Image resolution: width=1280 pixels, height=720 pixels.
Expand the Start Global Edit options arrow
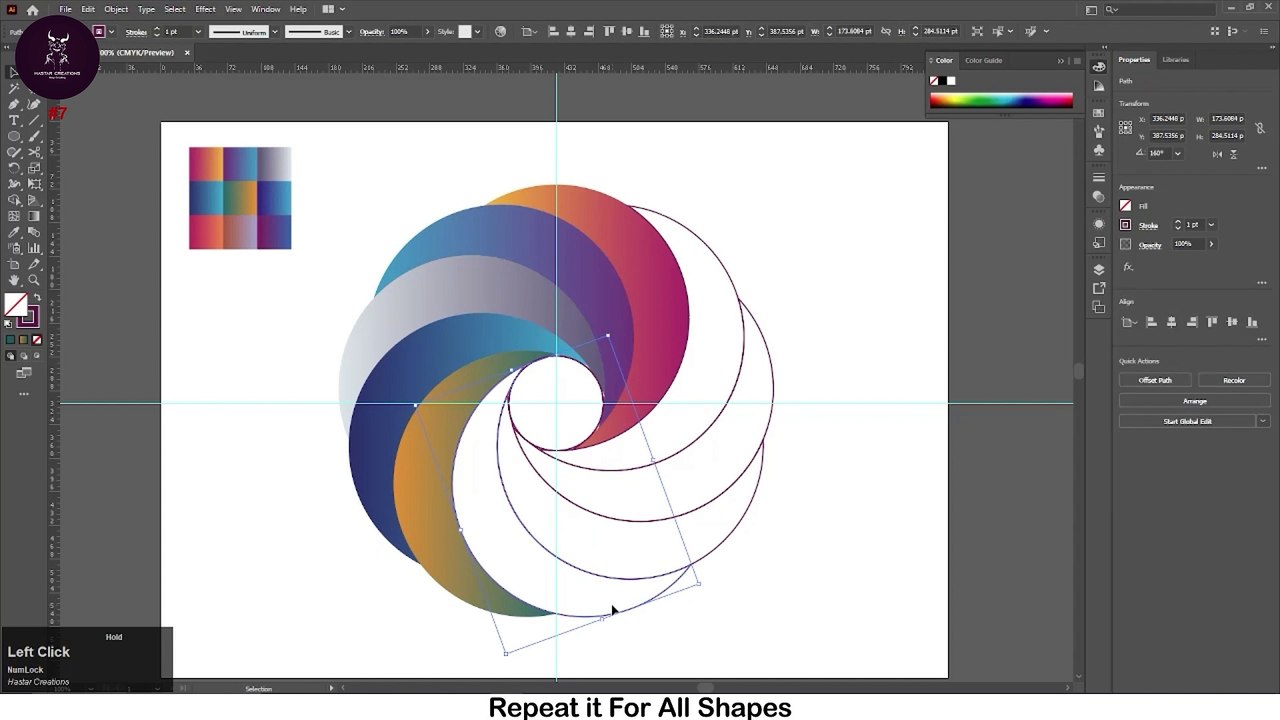(1263, 421)
